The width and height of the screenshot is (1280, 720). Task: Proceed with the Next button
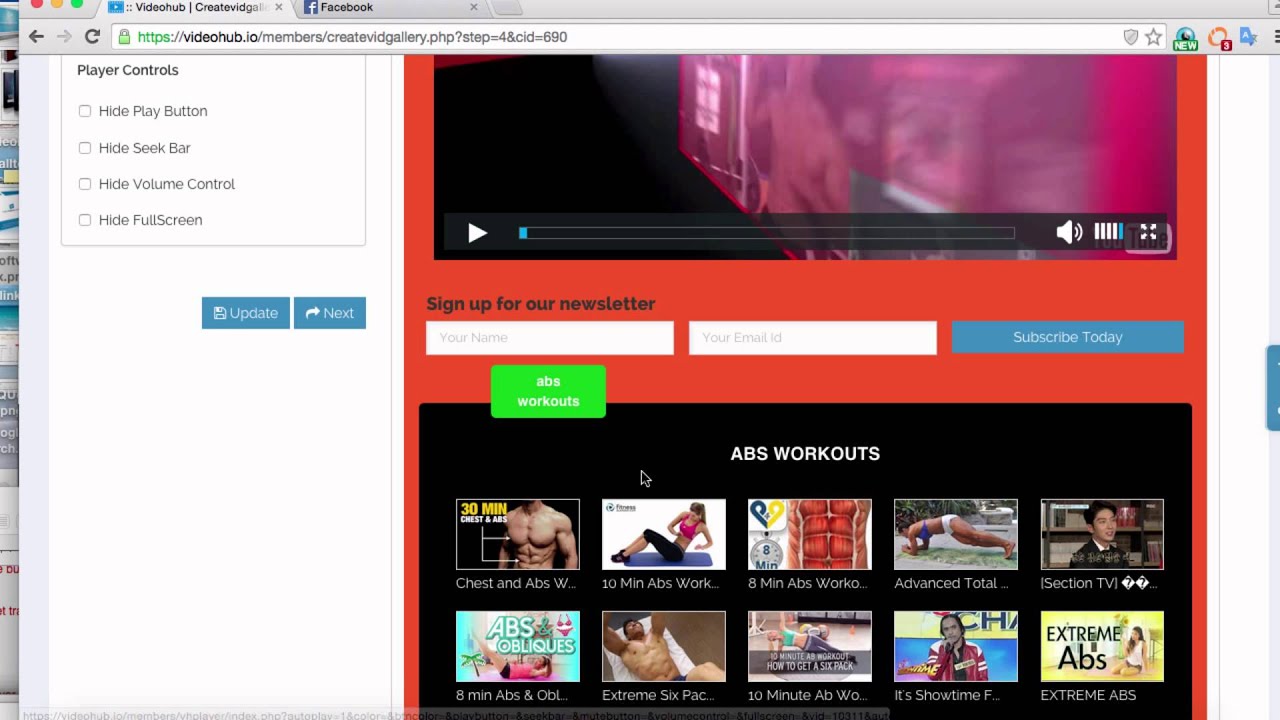pyautogui.click(x=330, y=313)
